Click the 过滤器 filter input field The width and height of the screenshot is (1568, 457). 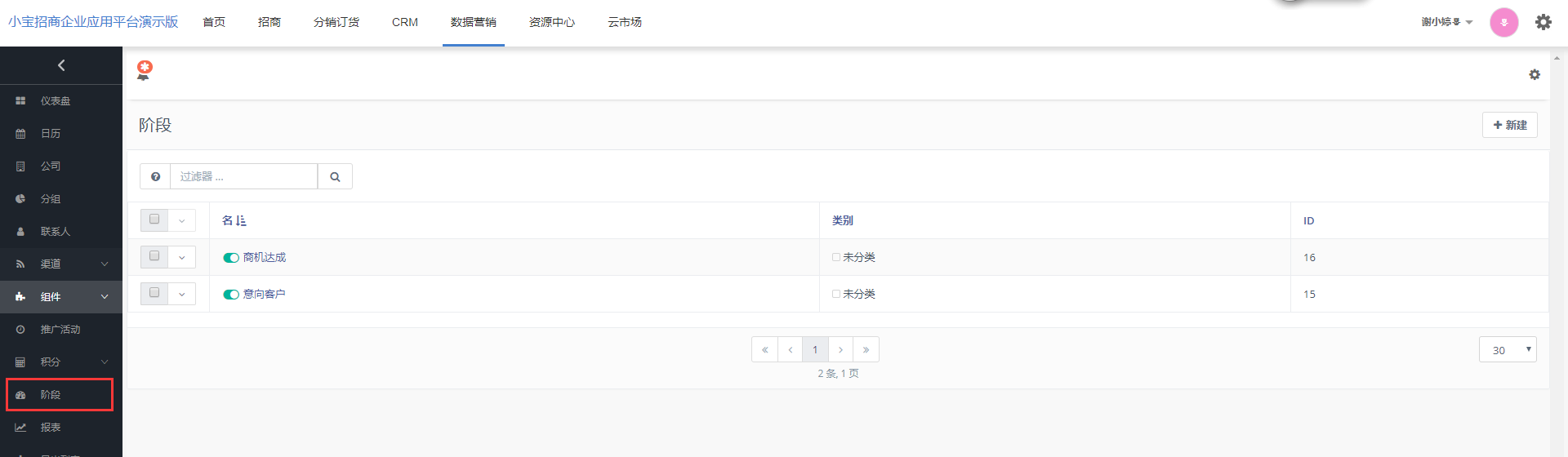coord(243,176)
